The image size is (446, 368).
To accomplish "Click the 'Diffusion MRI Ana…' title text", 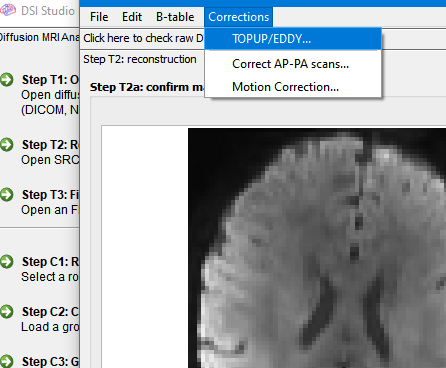I will [39, 37].
